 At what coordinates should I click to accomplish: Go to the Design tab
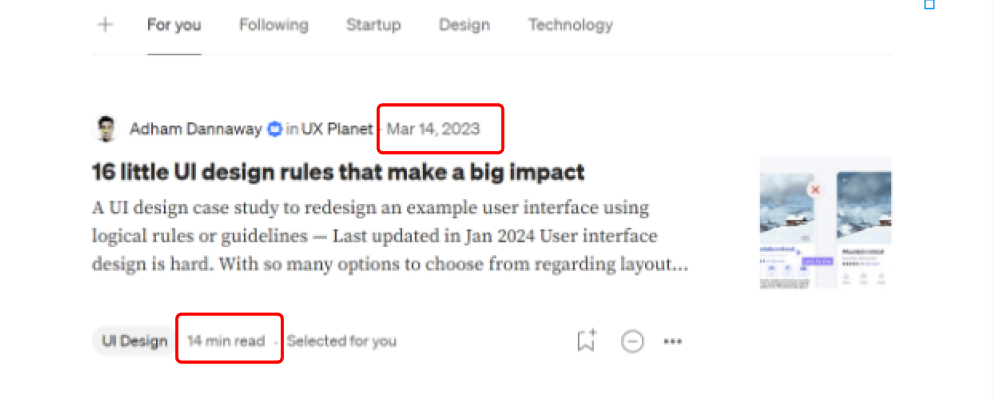(x=464, y=25)
